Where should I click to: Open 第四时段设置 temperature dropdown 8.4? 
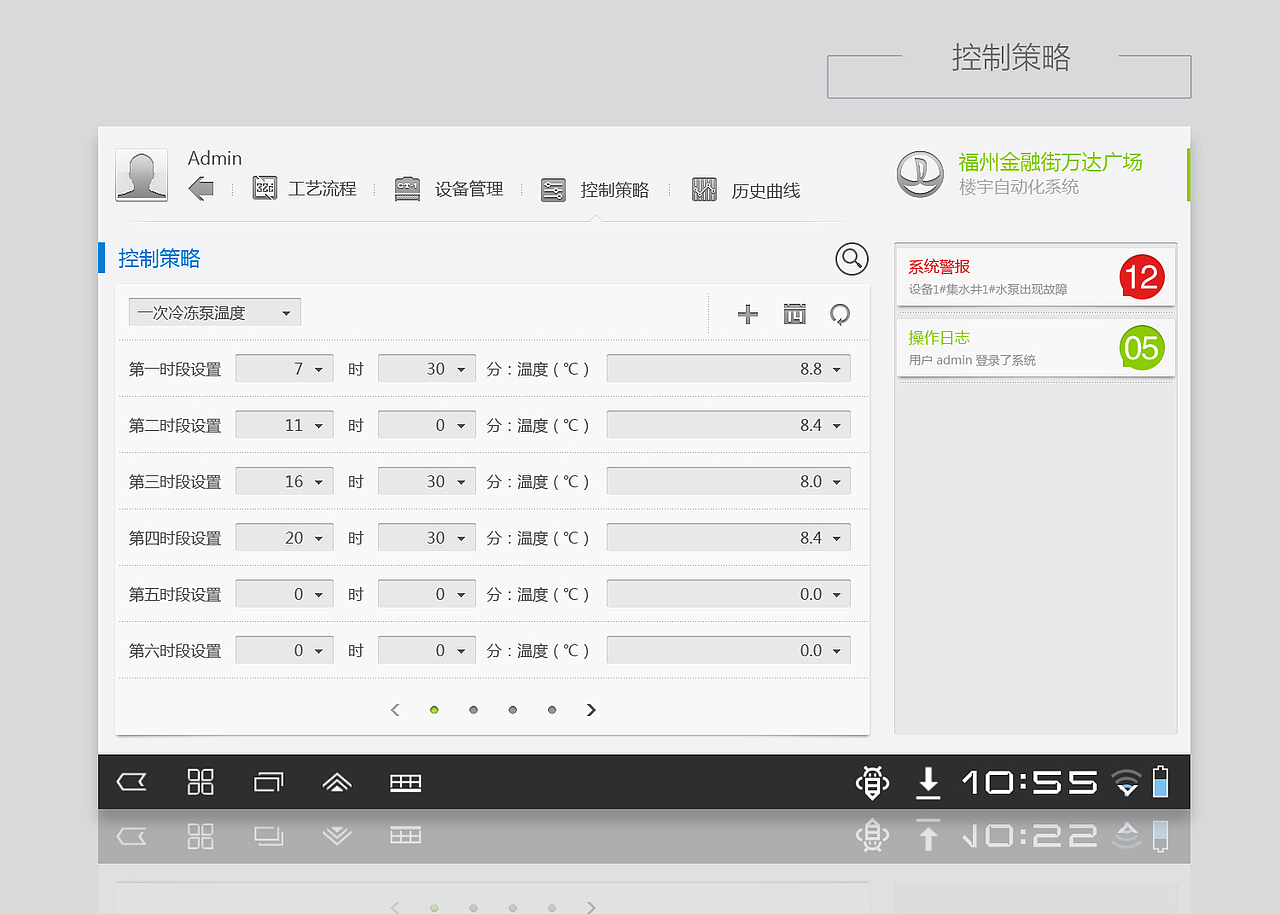[729, 536]
